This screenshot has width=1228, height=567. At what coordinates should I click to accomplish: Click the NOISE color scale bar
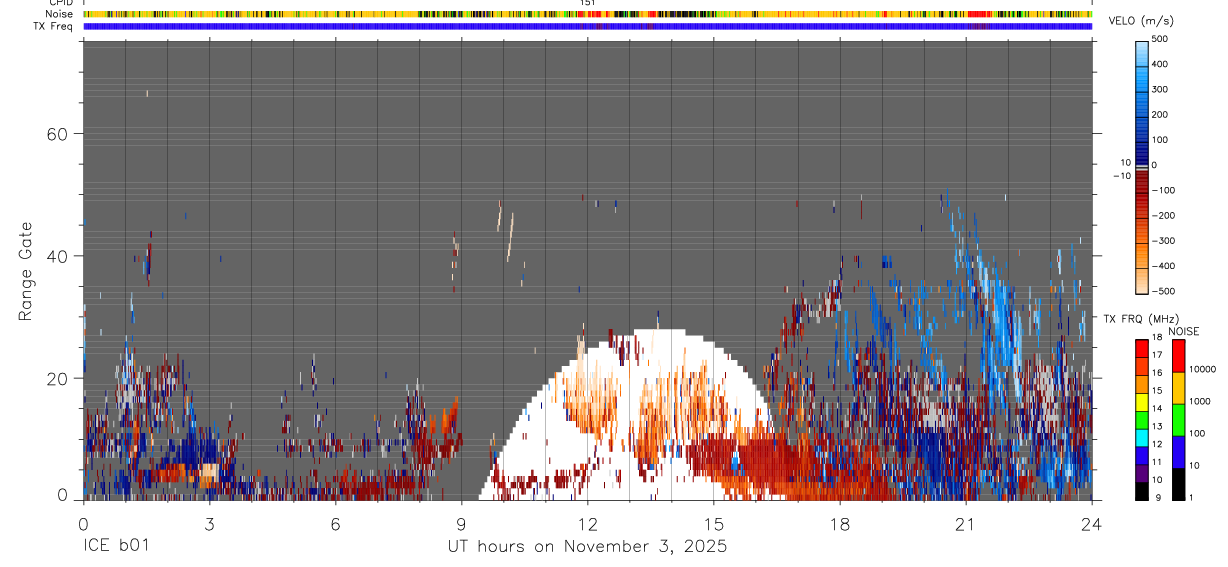1179,420
